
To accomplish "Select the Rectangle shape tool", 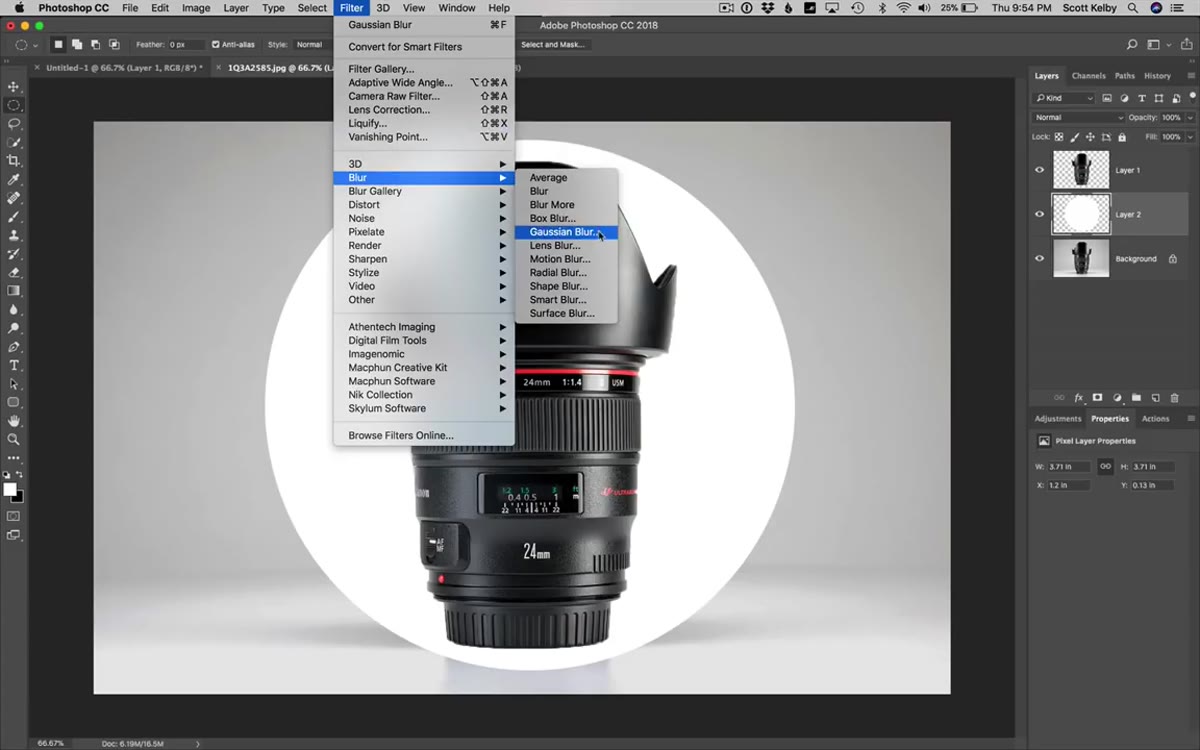I will click(14, 402).
